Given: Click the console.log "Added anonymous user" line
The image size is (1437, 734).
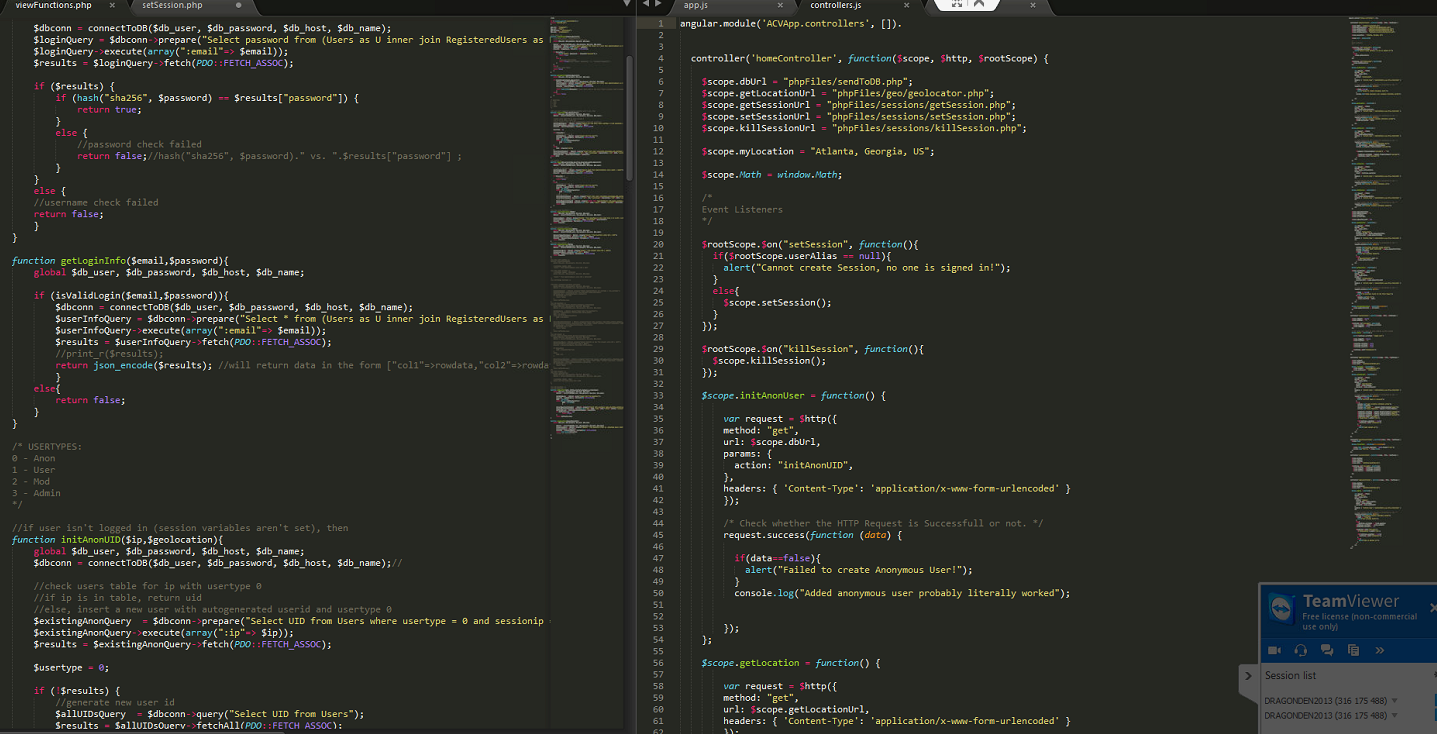Looking at the screenshot, I should click(x=902, y=592).
